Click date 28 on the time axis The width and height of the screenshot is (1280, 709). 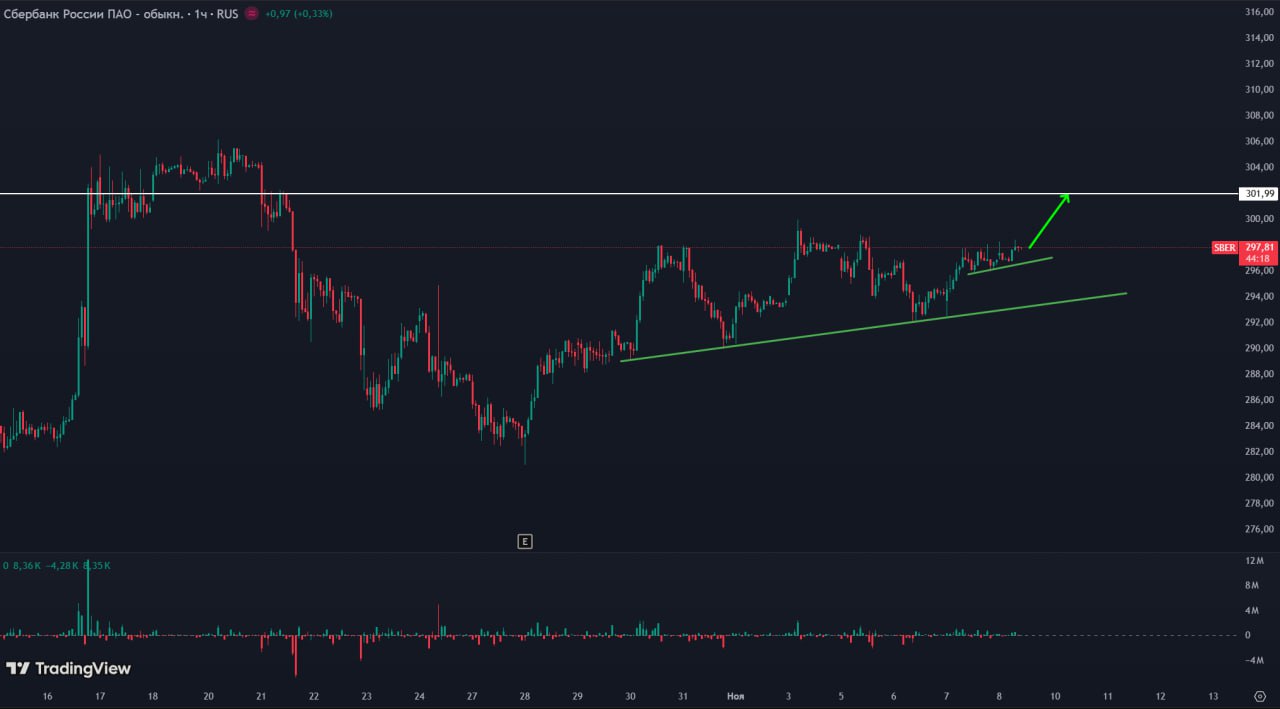(x=525, y=696)
